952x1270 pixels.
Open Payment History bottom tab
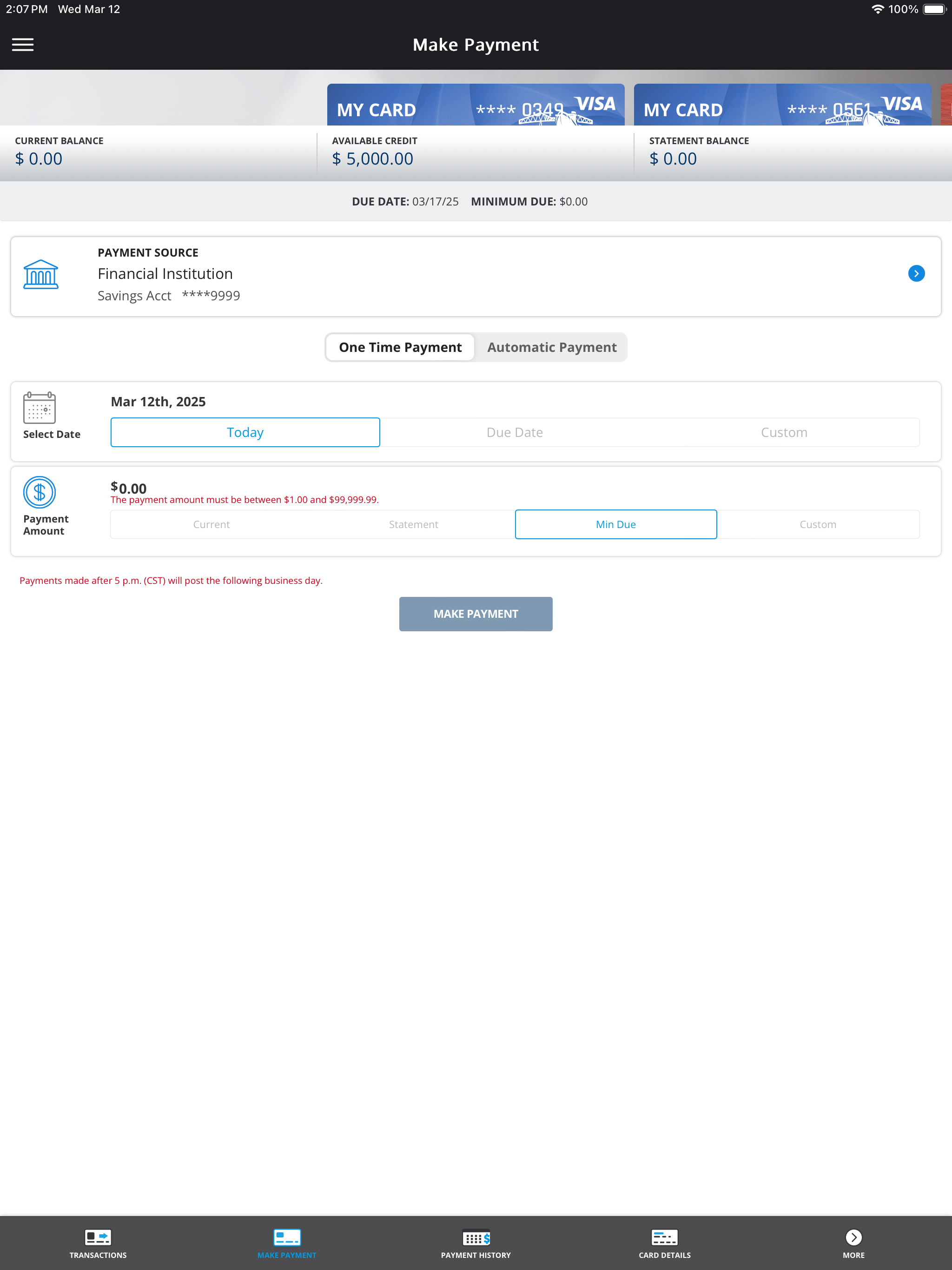coord(476,1243)
